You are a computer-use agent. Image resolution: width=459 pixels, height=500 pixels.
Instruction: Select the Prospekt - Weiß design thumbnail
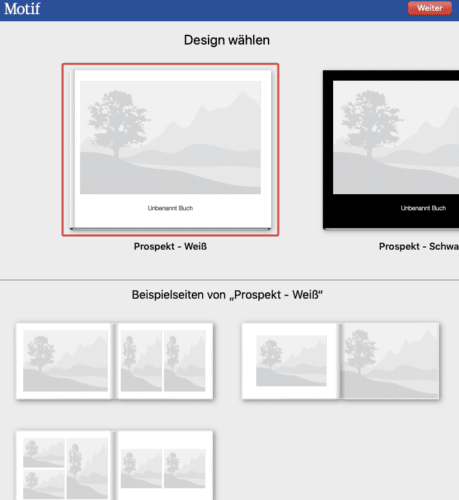tap(170, 150)
